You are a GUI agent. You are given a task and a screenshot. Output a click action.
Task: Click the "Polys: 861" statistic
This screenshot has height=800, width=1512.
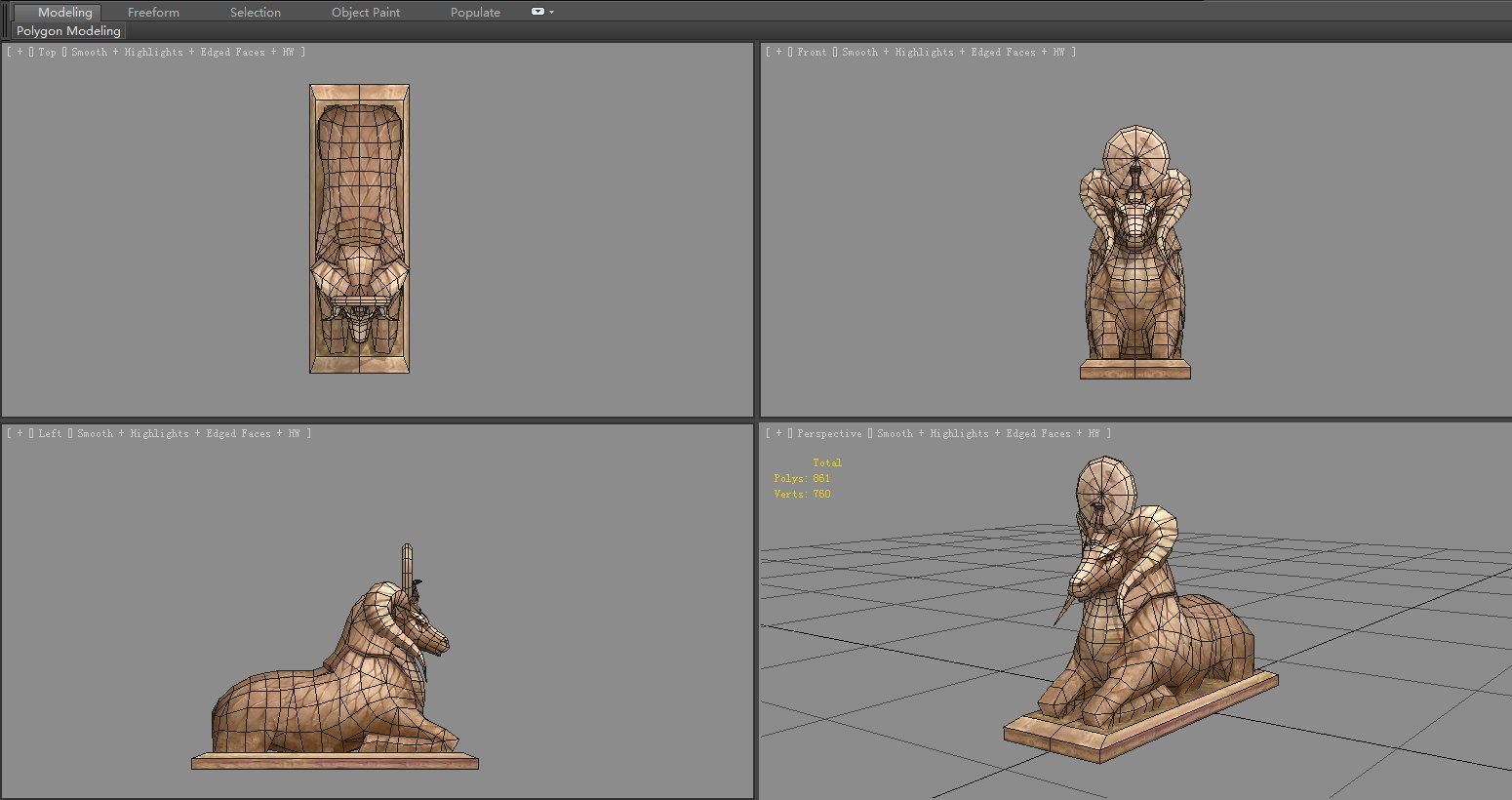point(802,478)
